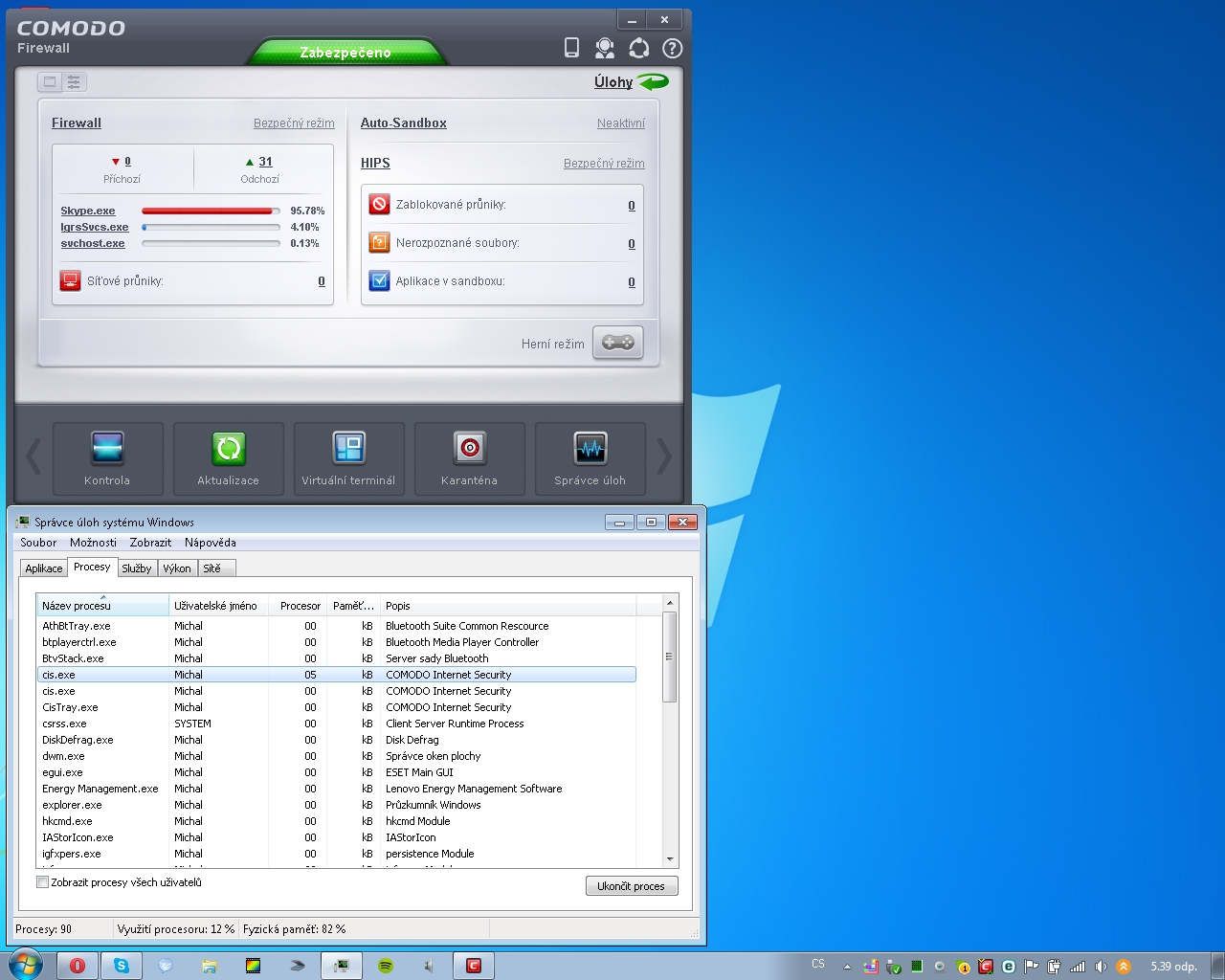
Task: Click the Skype.exe traffic usage bar
Action: 211,211
